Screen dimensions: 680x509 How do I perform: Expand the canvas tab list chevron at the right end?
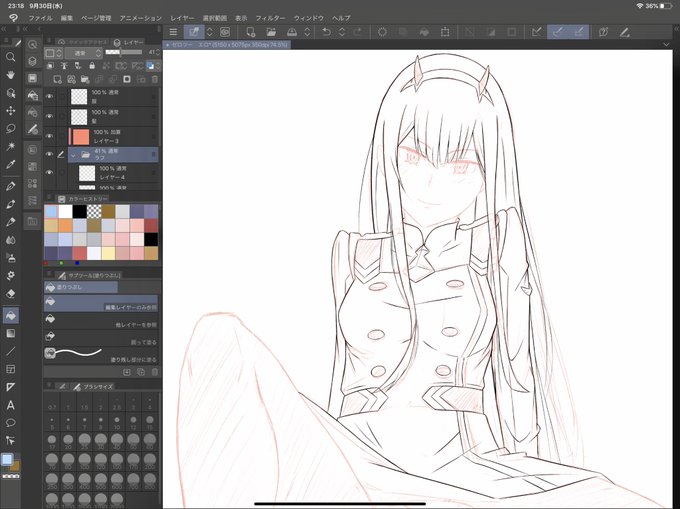pyautogui.click(x=666, y=45)
